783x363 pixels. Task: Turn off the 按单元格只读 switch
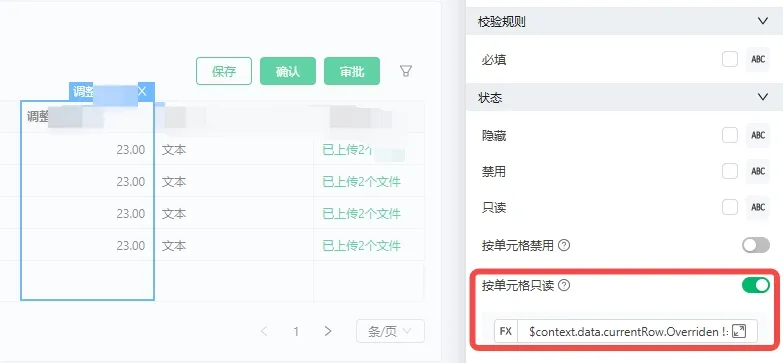click(x=756, y=285)
